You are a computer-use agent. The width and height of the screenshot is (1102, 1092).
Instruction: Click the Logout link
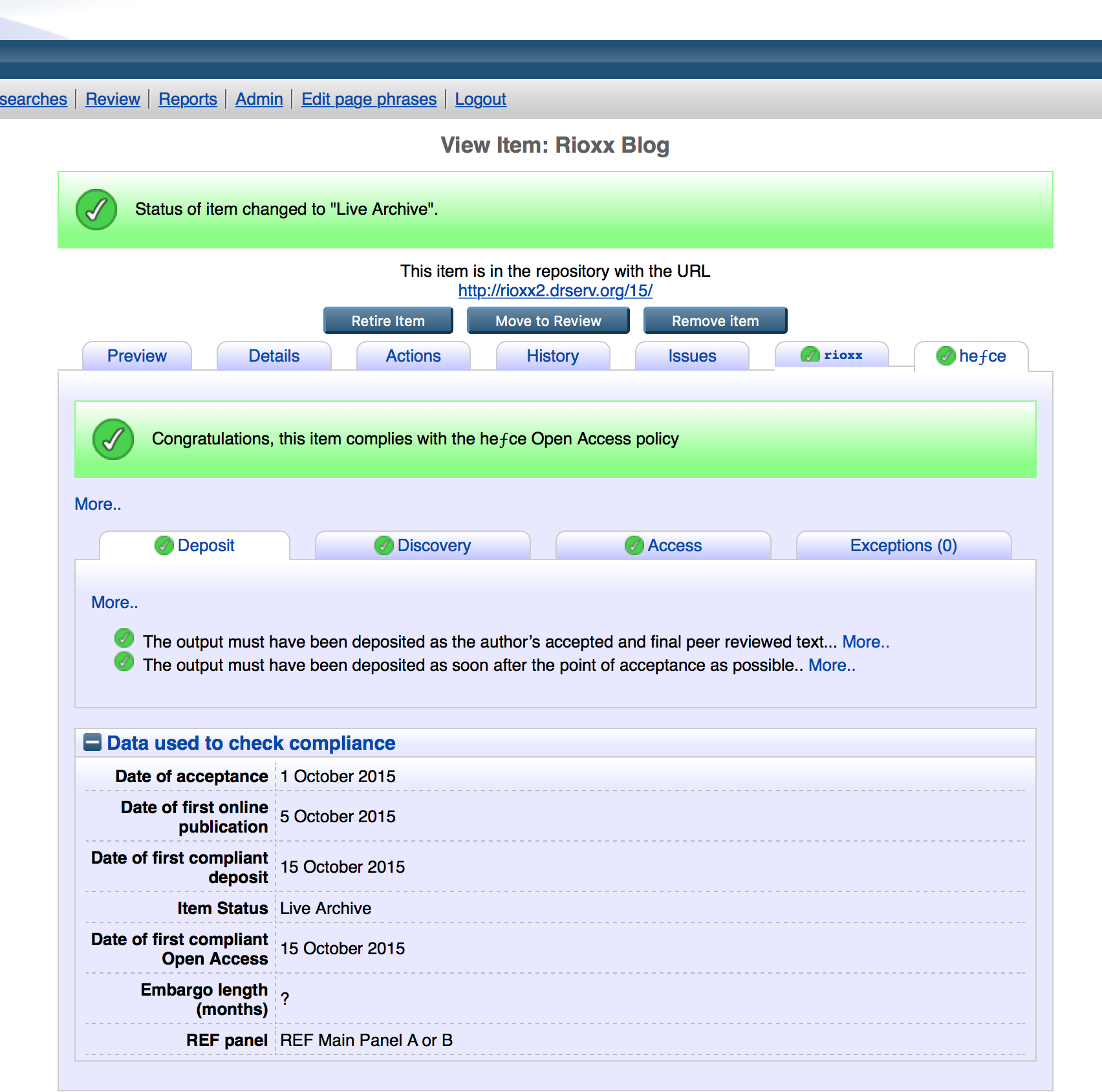pyautogui.click(x=480, y=99)
